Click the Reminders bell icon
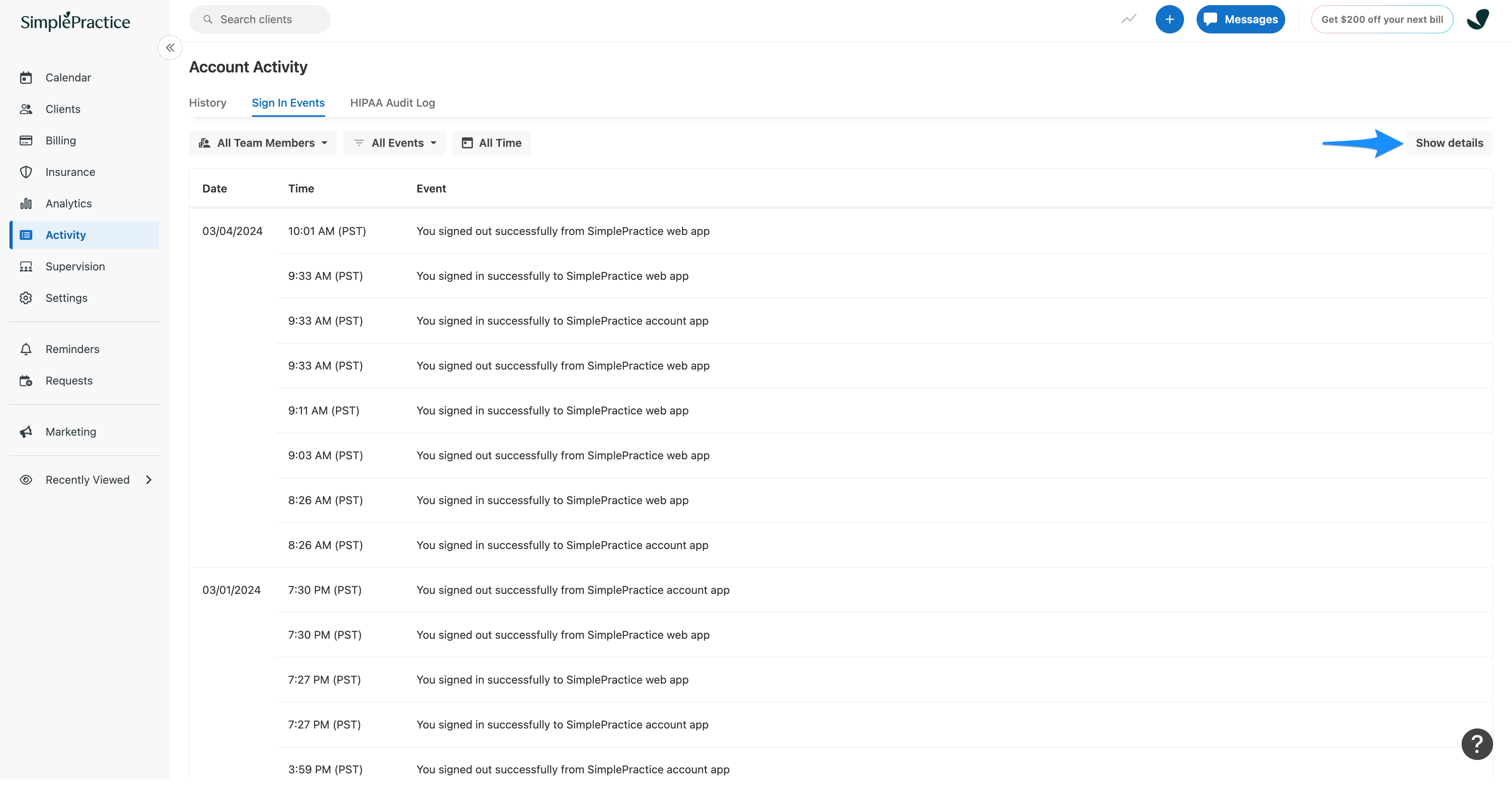 click(x=26, y=349)
